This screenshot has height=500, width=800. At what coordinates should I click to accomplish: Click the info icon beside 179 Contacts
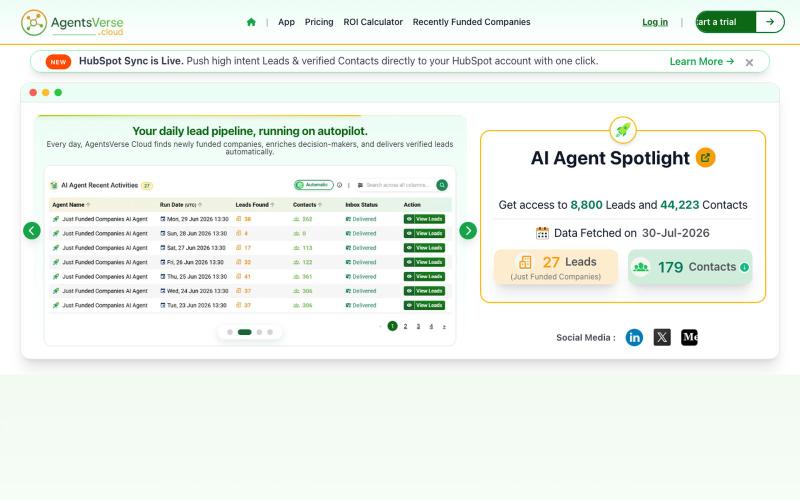pyautogui.click(x=744, y=267)
